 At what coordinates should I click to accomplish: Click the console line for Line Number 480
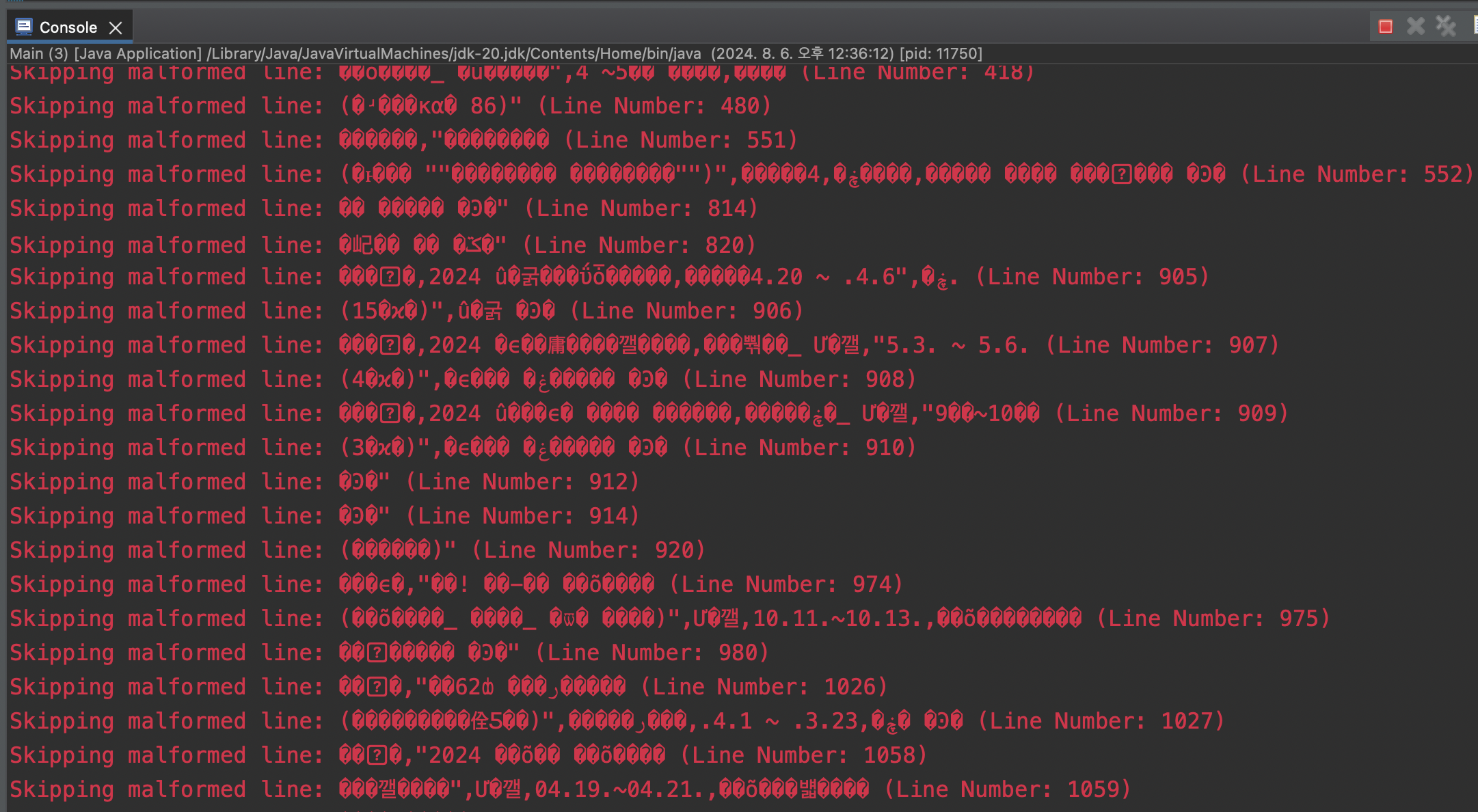(x=390, y=106)
